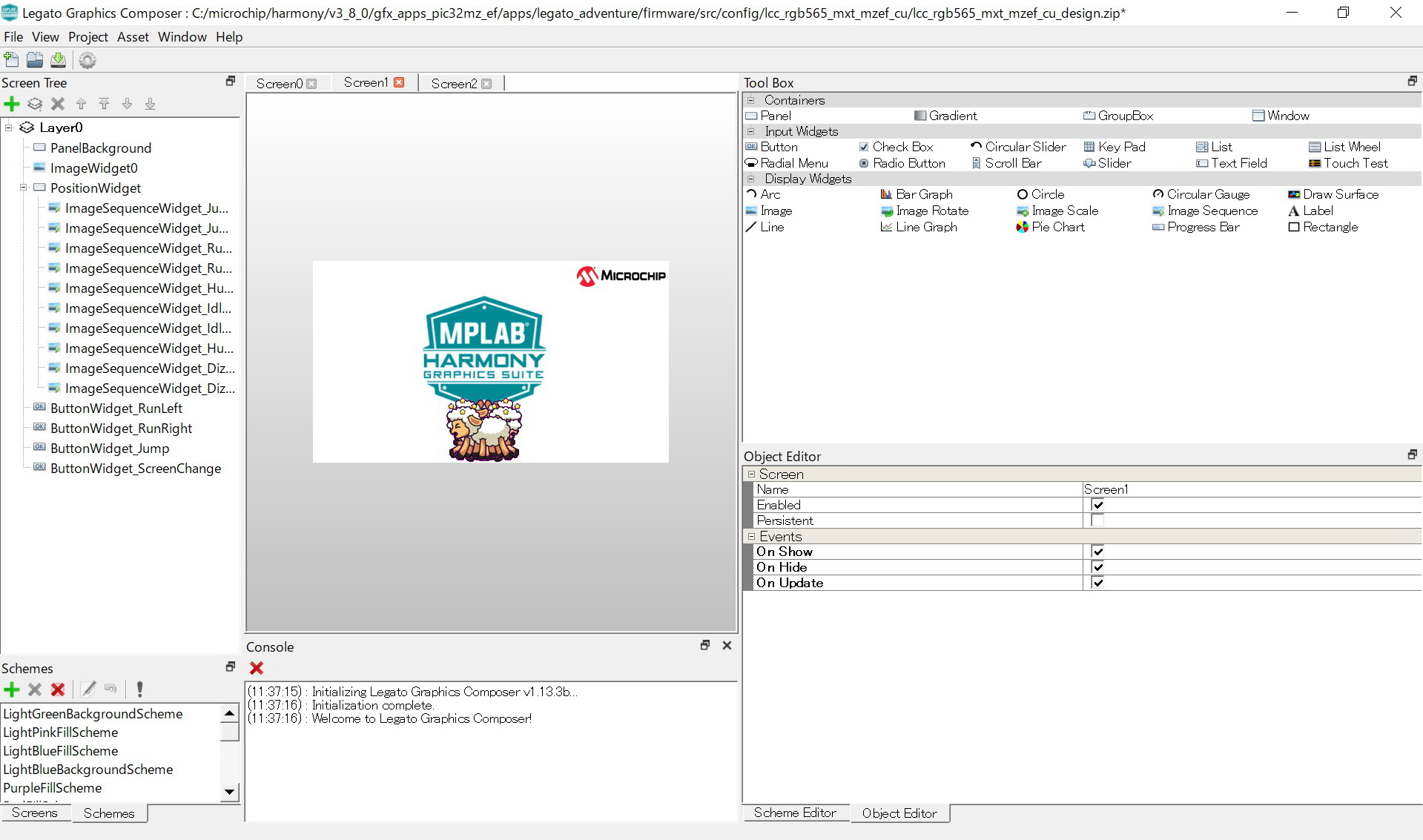Screen dimensions: 1423x840
Task: Undock the Tool Box panel
Action: click(x=1412, y=81)
